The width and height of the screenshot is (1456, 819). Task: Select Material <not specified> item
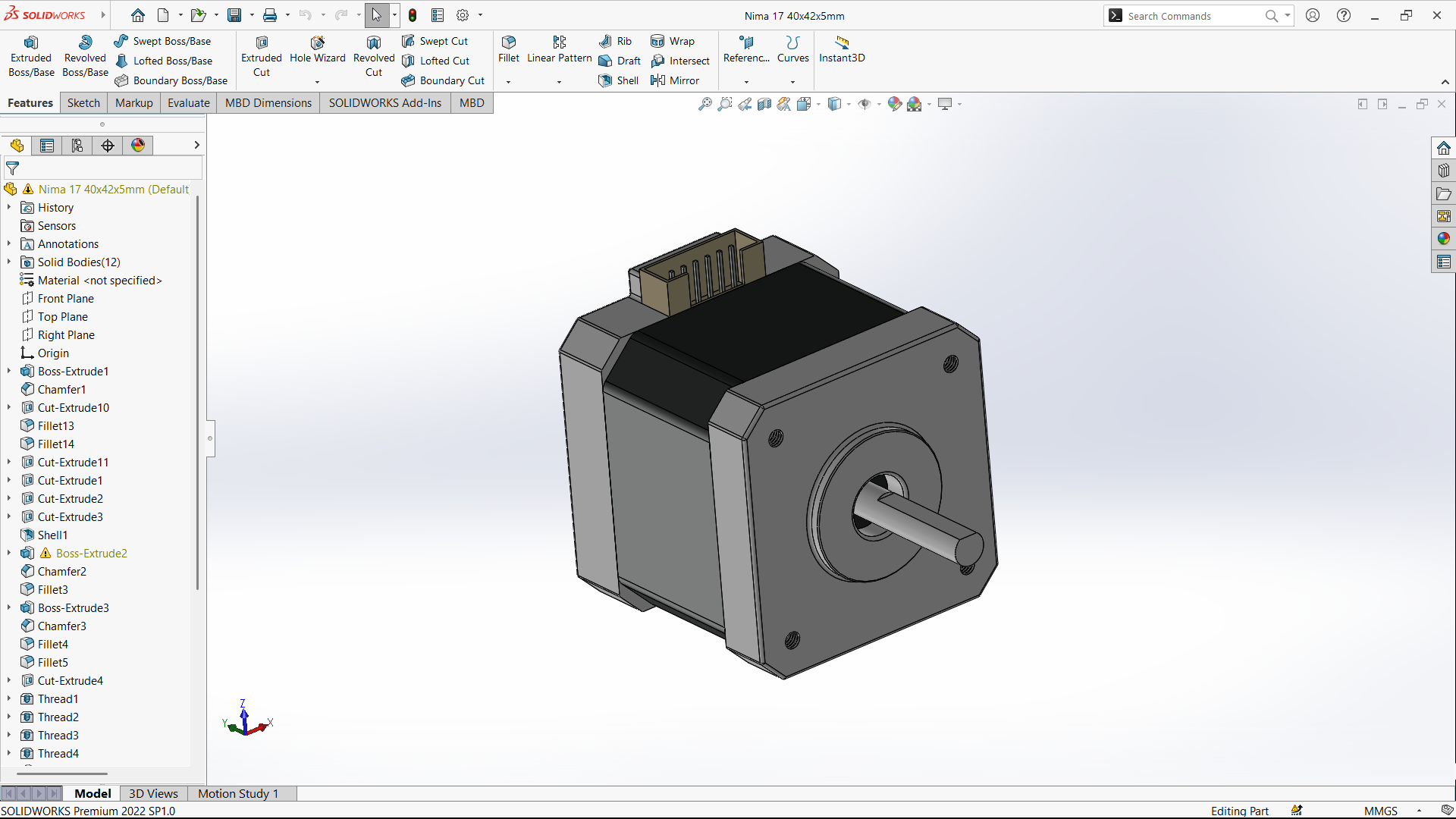91,280
